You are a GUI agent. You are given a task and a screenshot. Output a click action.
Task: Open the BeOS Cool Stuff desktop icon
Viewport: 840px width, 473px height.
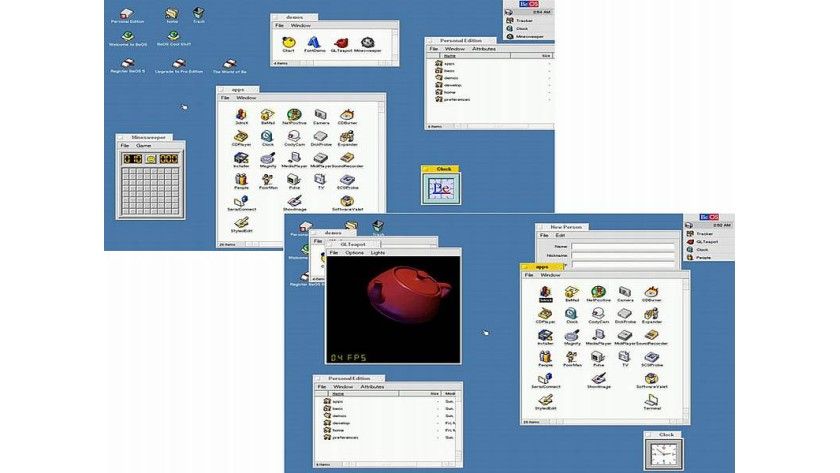tap(174, 39)
